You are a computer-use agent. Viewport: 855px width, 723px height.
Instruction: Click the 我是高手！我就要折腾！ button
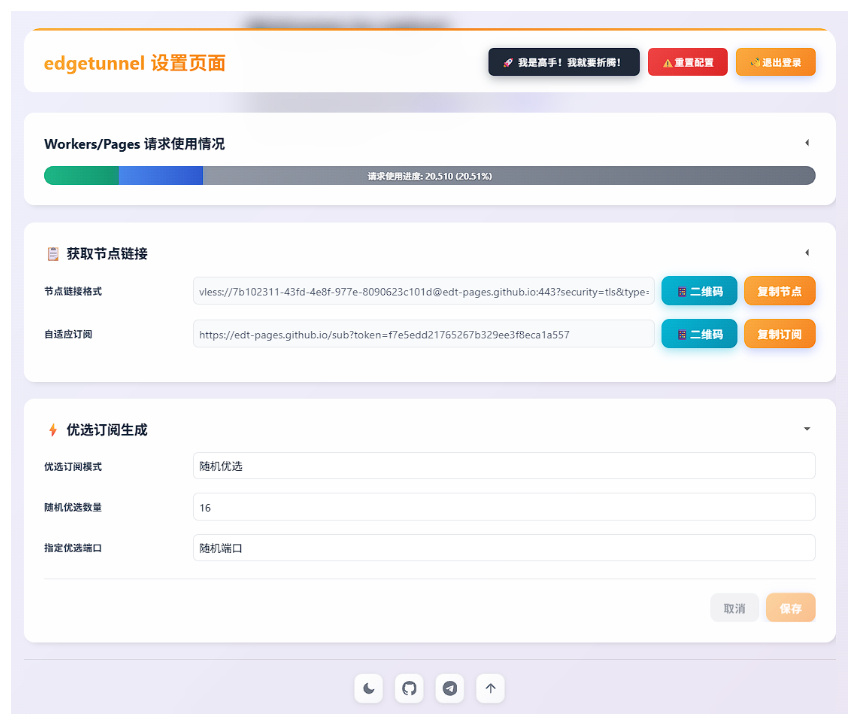tap(564, 62)
